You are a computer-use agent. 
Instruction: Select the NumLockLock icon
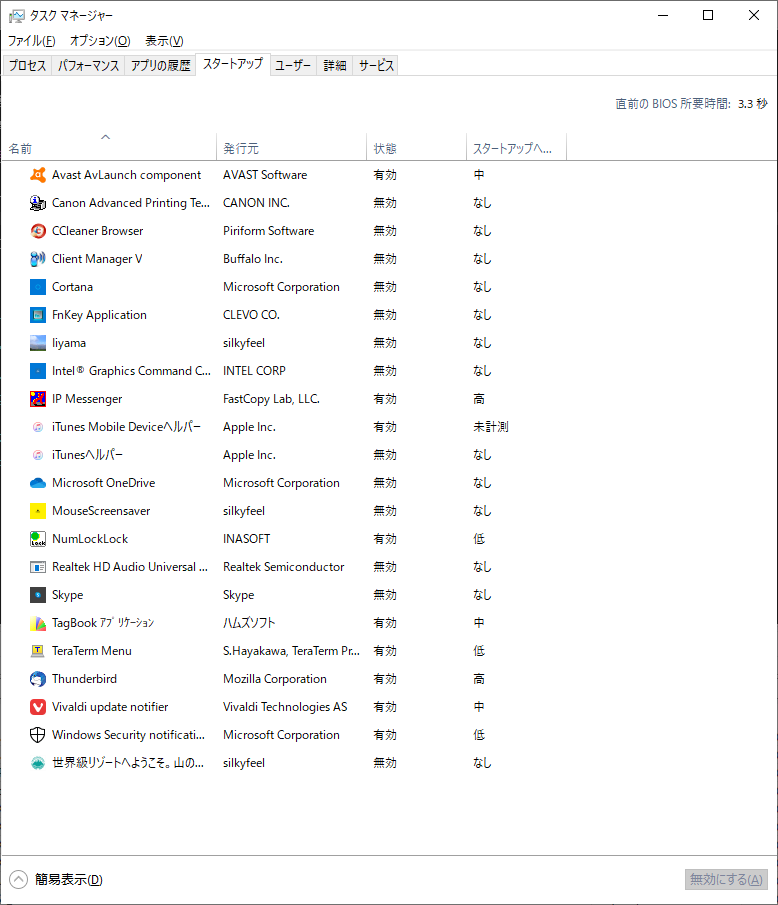tap(38, 538)
